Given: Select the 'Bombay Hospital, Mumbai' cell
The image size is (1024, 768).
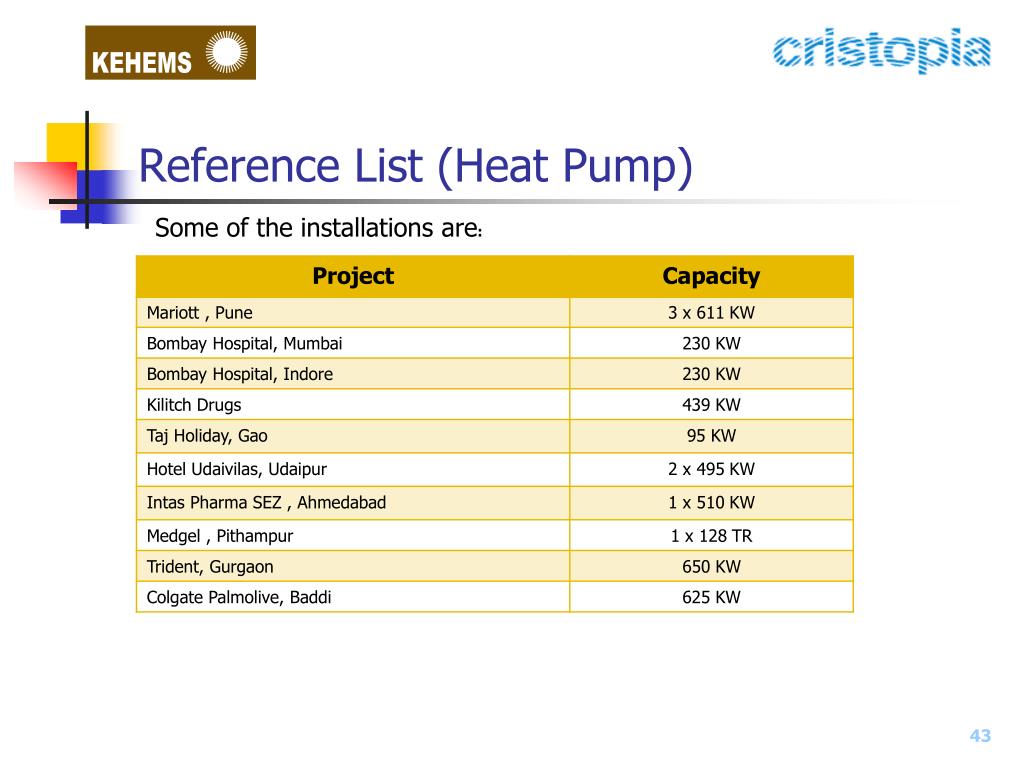Looking at the screenshot, I should 353,343.
